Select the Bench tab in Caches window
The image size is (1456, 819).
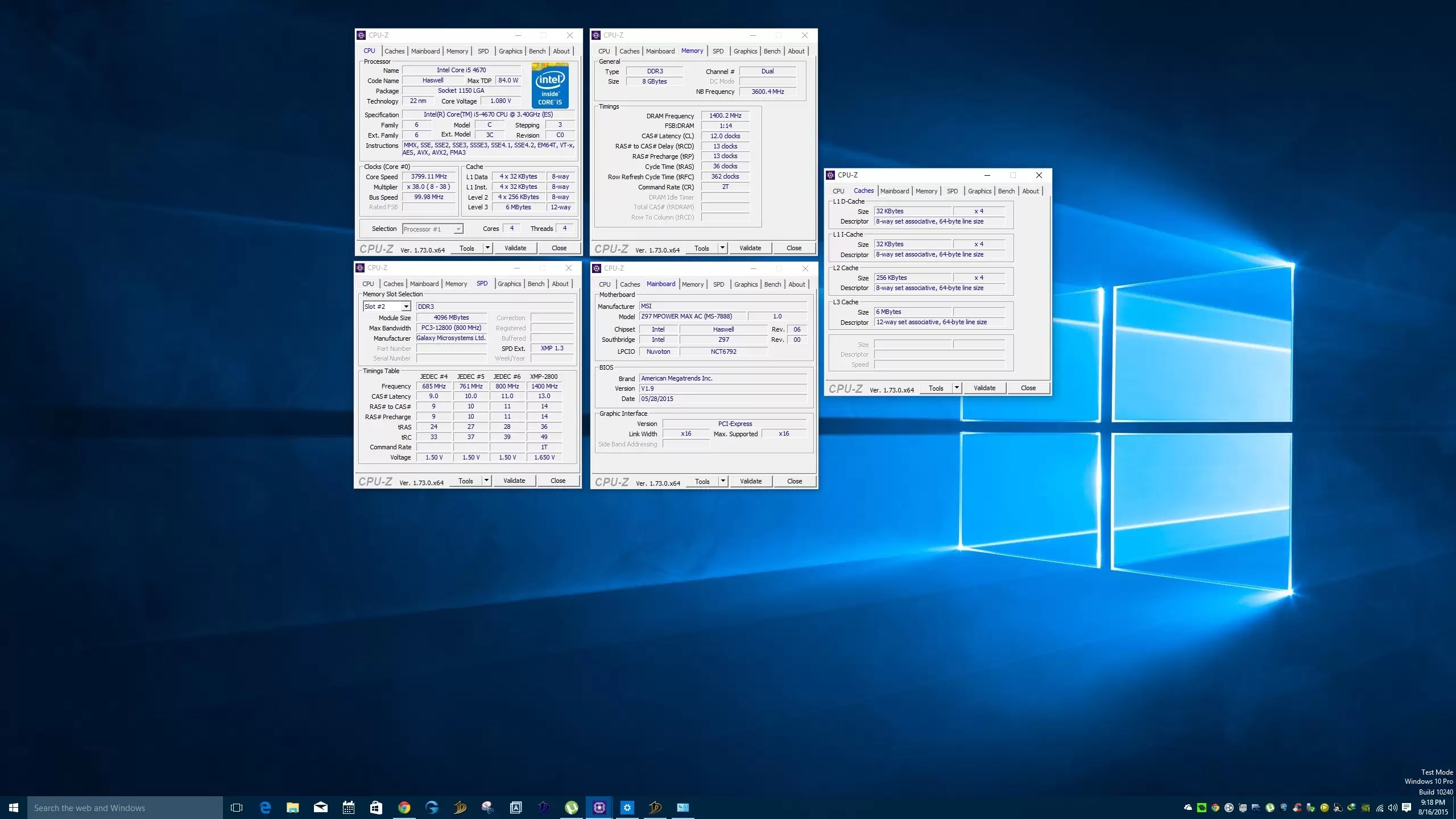click(1007, 191)
